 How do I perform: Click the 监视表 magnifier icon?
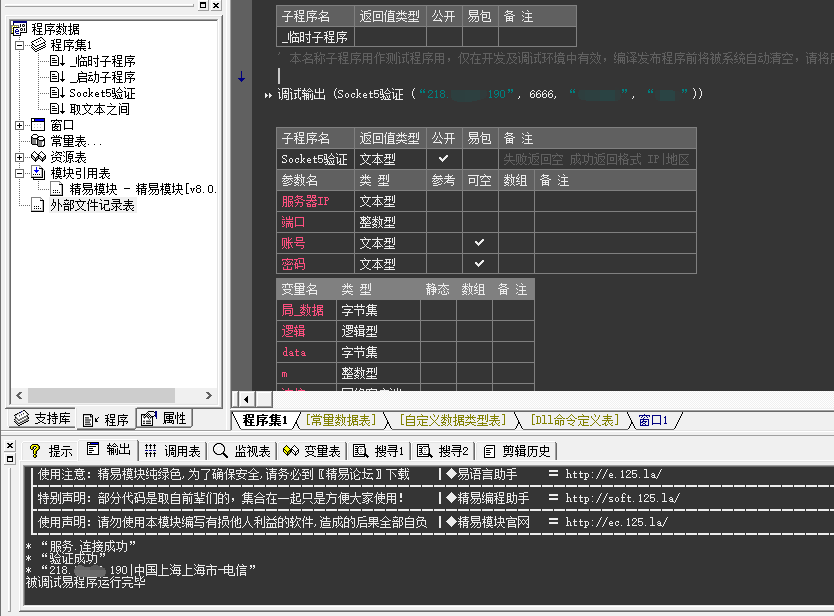(220, 451)
